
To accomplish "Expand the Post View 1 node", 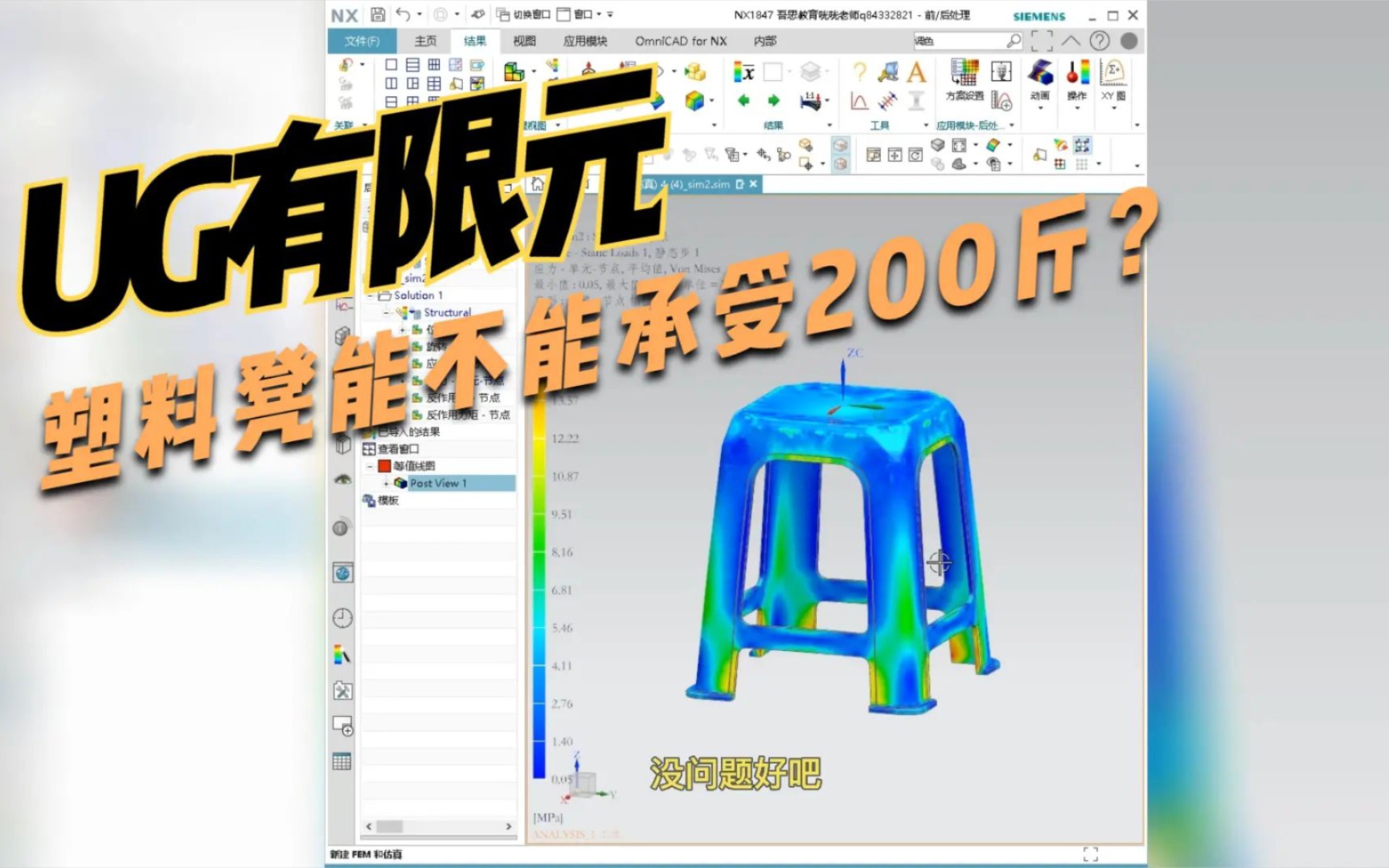I will coord(387,484).
